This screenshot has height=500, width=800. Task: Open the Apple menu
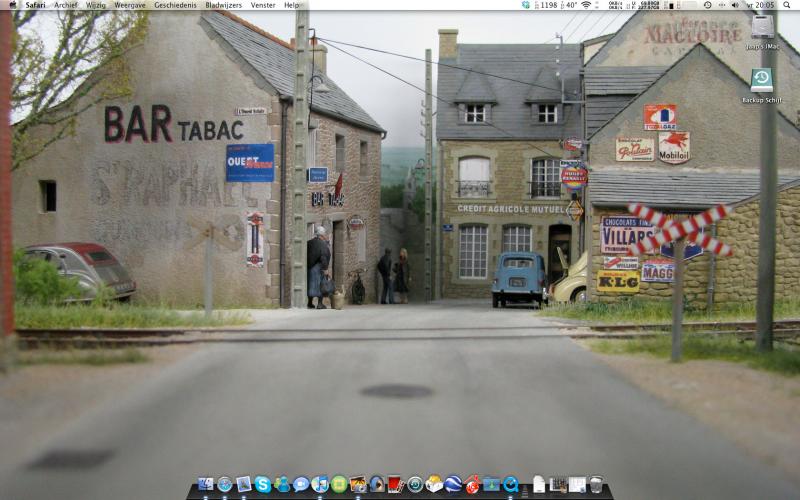[13, 5]
